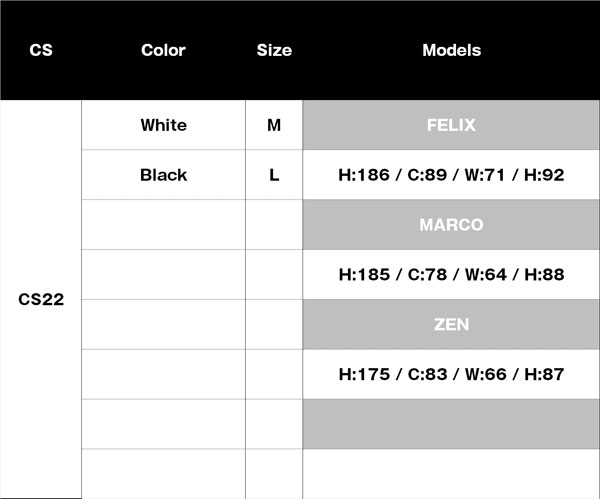Select the Color column header

pyautogui.click(x=163, y=50)
